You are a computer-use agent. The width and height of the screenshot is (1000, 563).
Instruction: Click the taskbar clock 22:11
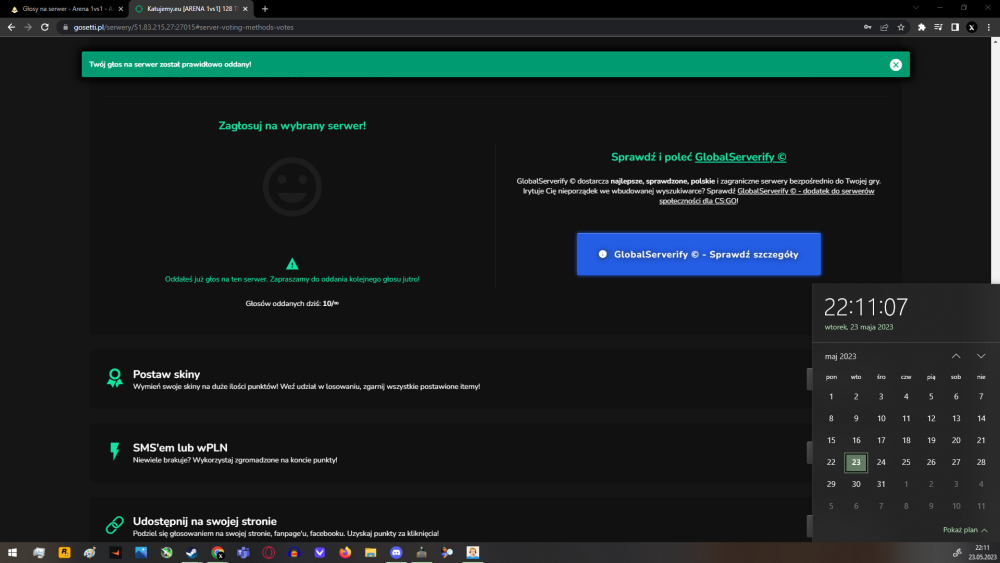click(982, 552)
